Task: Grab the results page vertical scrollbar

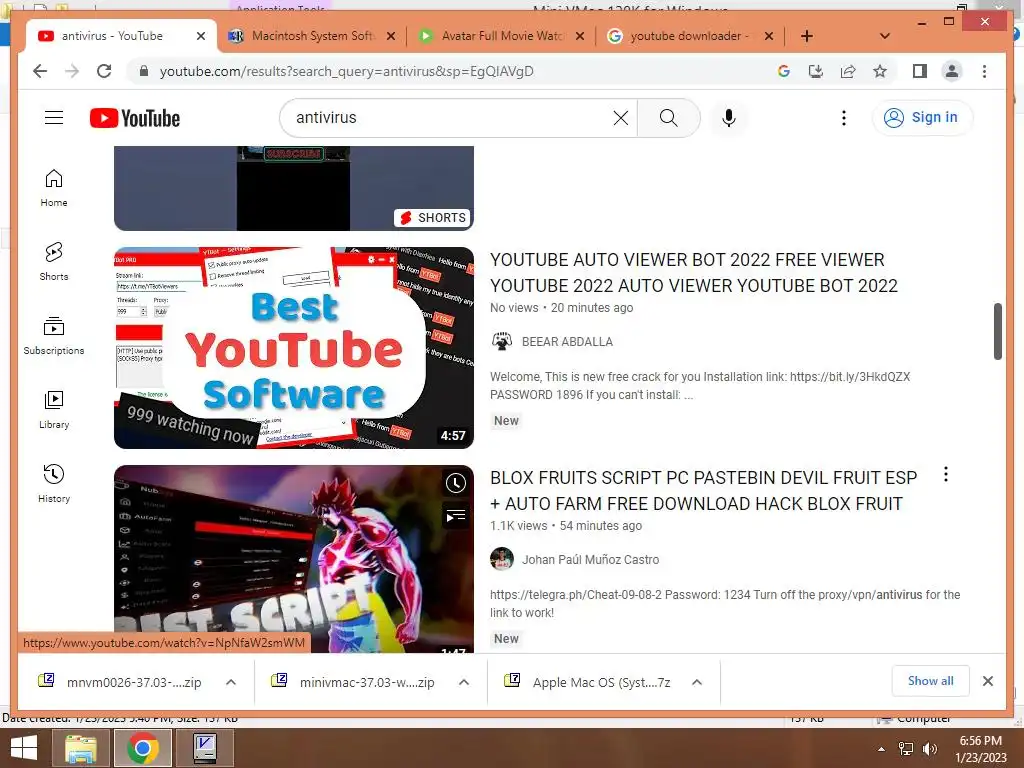Action: pos(997,331)
